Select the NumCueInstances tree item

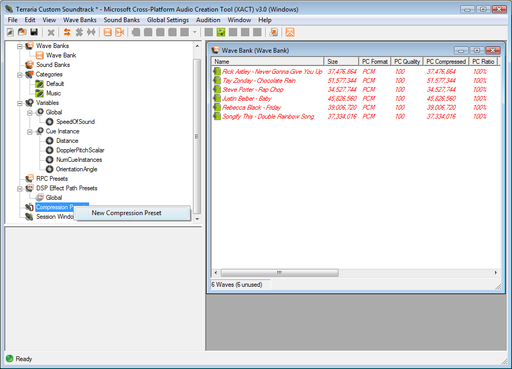(79, 160)
